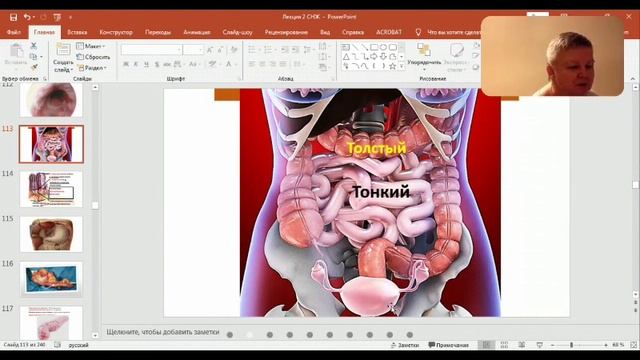Screen dimensions: 640x360
Task: Expand the shapes gallery with More arrow
Action: click(402, 66)
